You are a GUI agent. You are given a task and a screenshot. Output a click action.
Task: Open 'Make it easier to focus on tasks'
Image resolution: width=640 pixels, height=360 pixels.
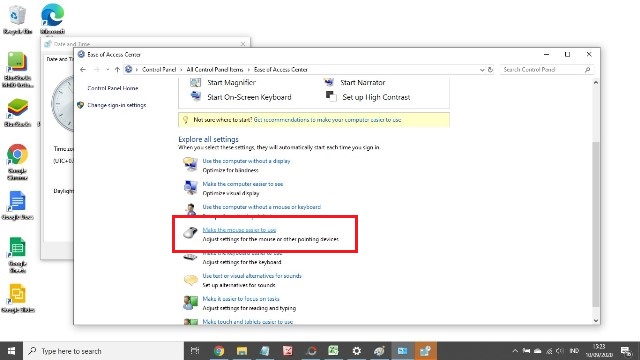coord(241,299)
